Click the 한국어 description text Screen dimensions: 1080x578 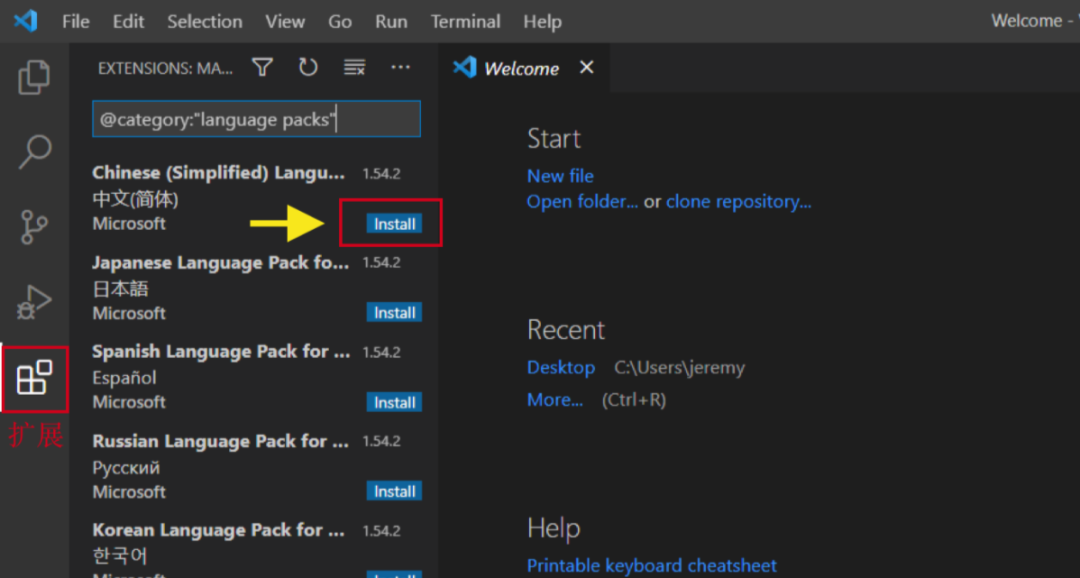(x=120, y=555)
